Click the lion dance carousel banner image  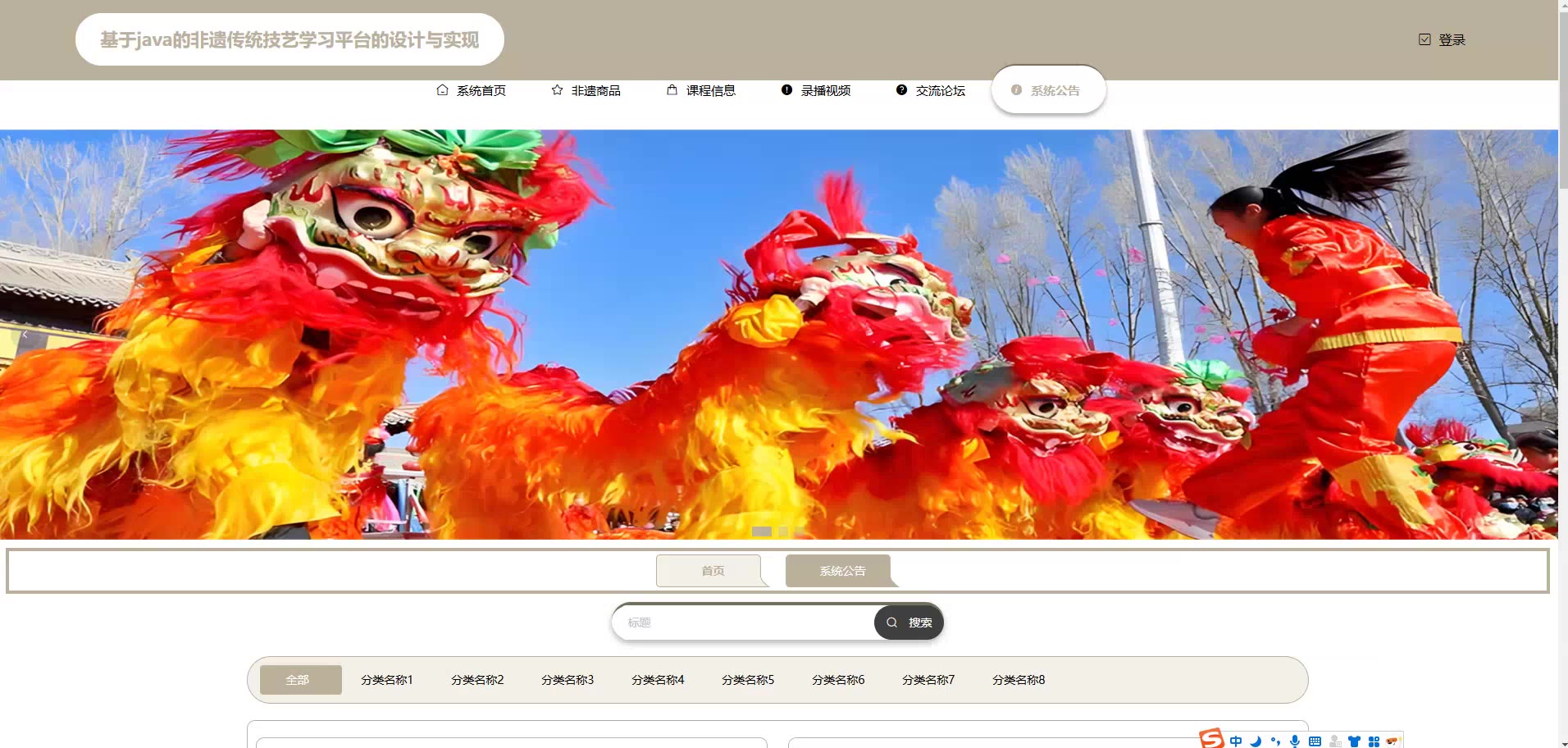coord(779,334)
